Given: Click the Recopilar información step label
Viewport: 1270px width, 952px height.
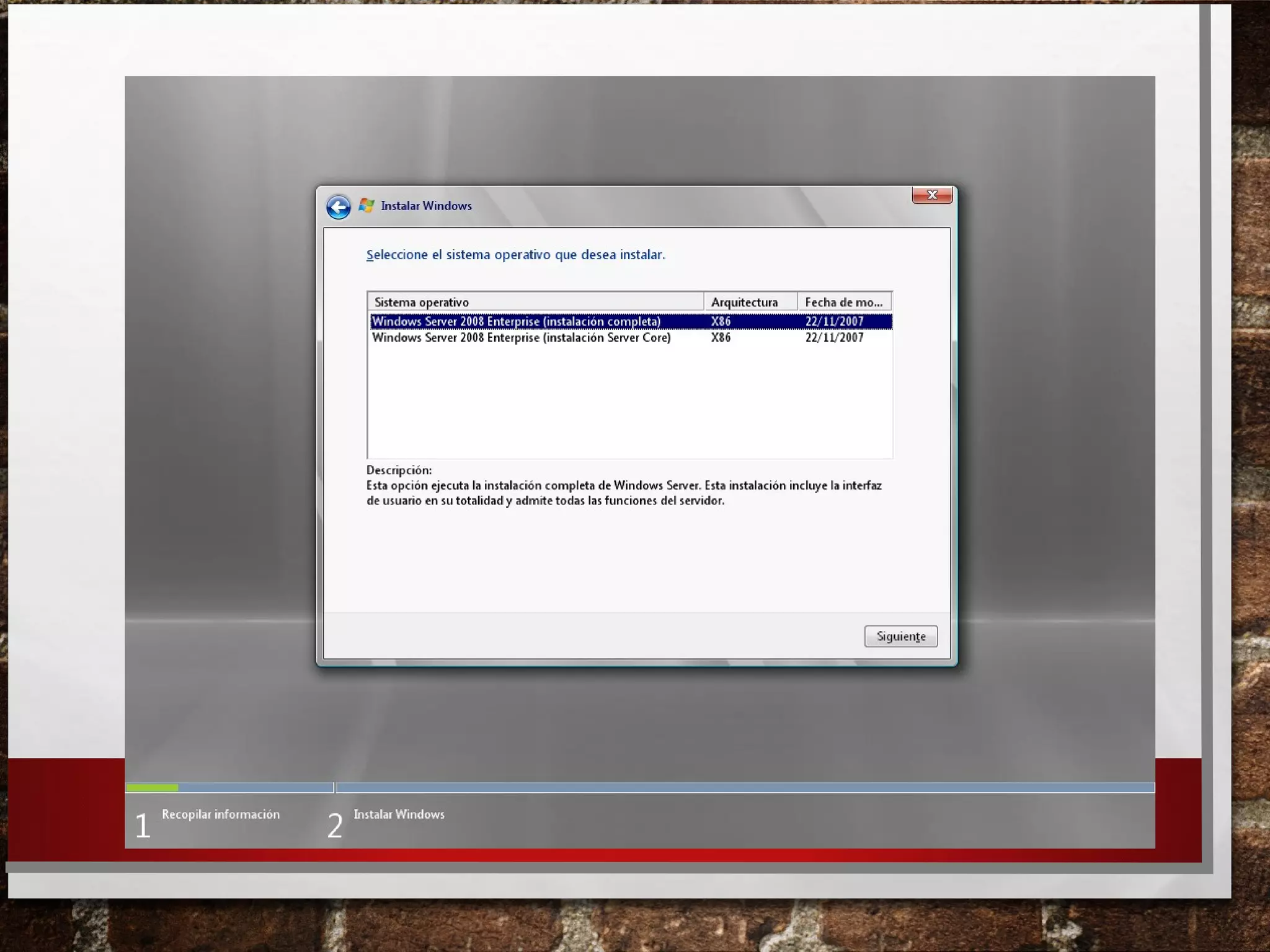Looking at the screenshot, I should tap(221, 814).
